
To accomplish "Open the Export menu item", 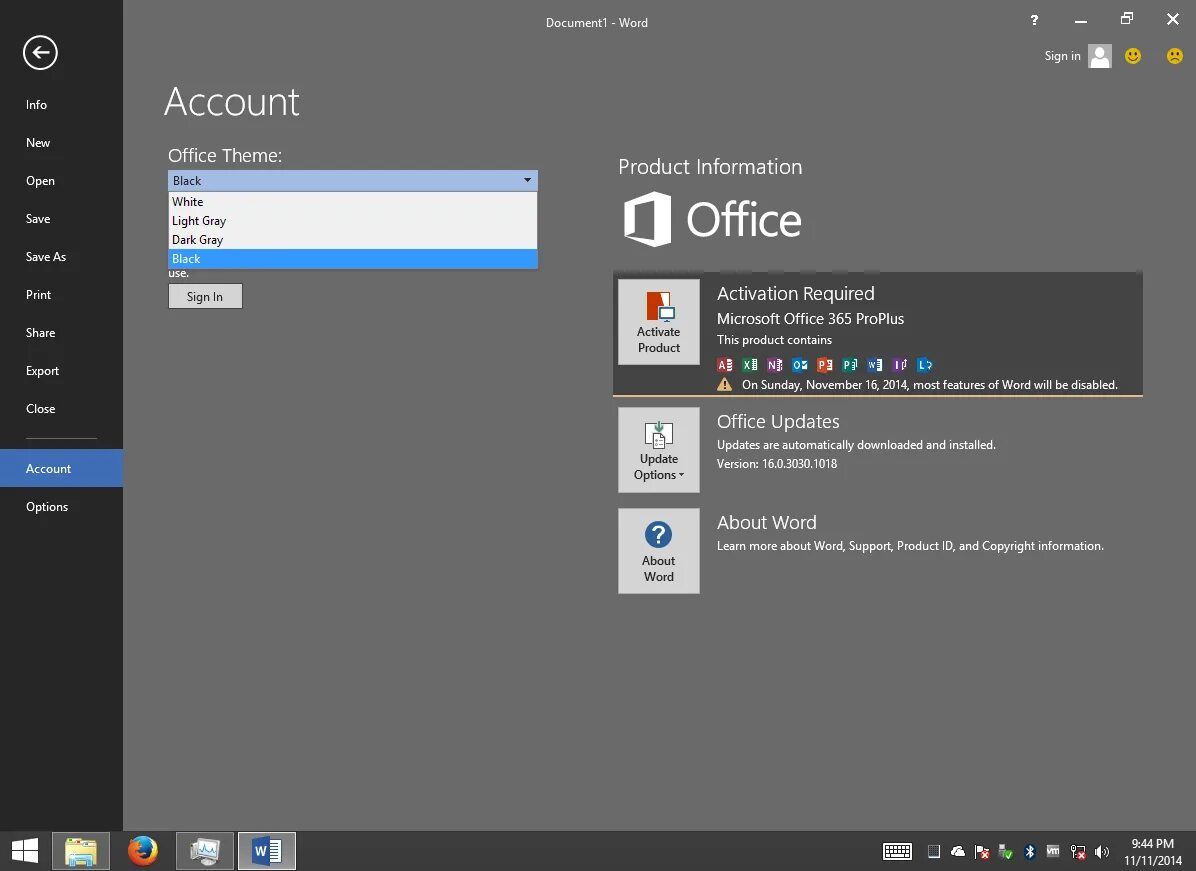I will (42, 370).
